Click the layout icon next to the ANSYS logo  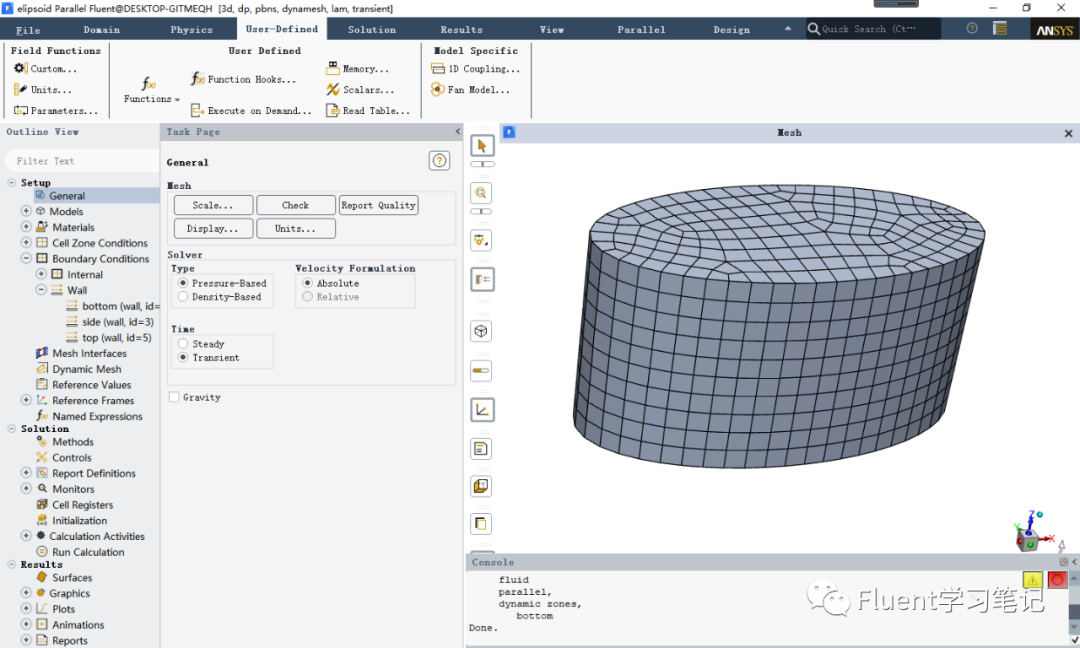[1000, 28]
